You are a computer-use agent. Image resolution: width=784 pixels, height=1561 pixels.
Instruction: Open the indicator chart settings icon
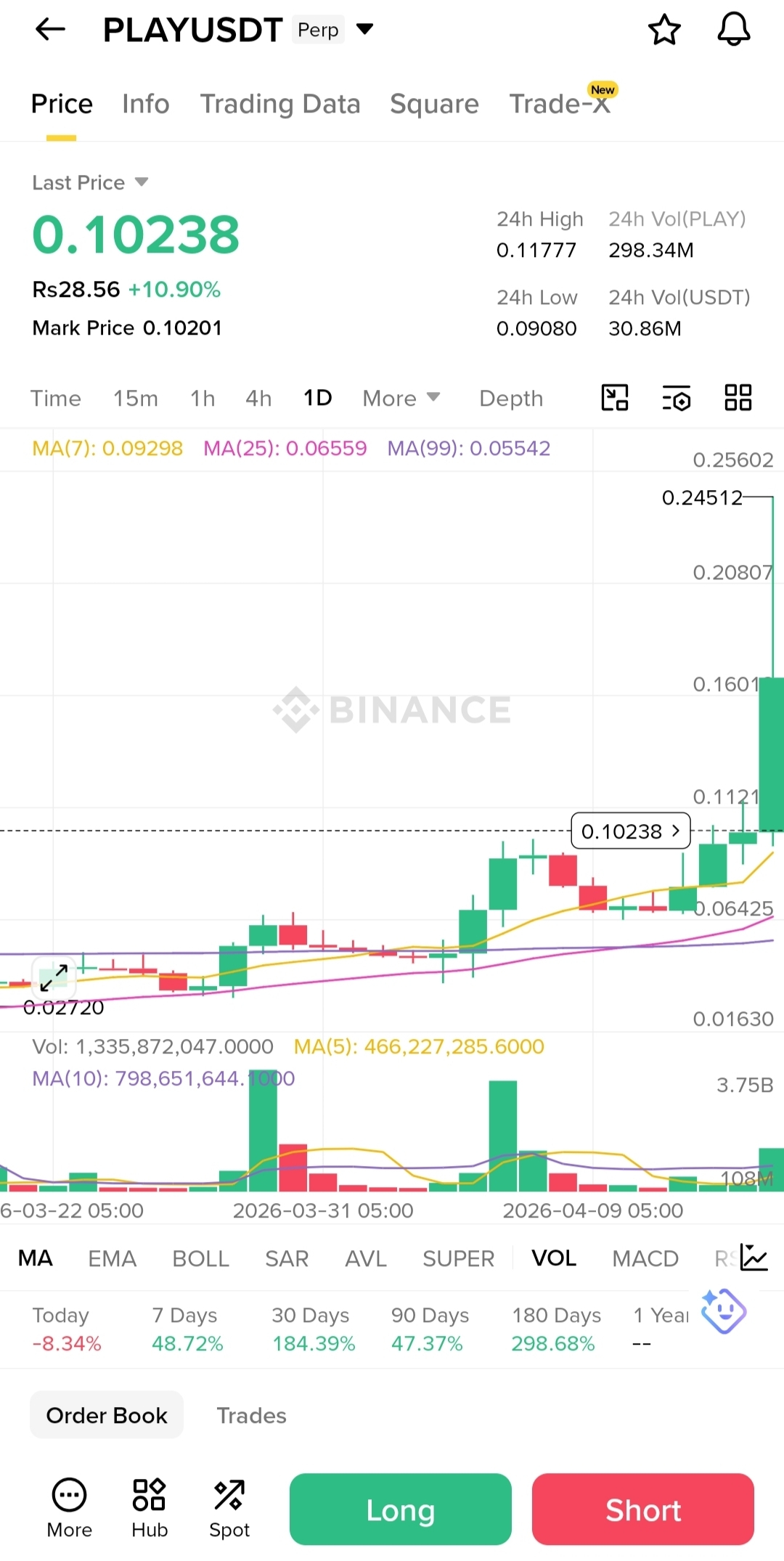(x=754, y=1258)
